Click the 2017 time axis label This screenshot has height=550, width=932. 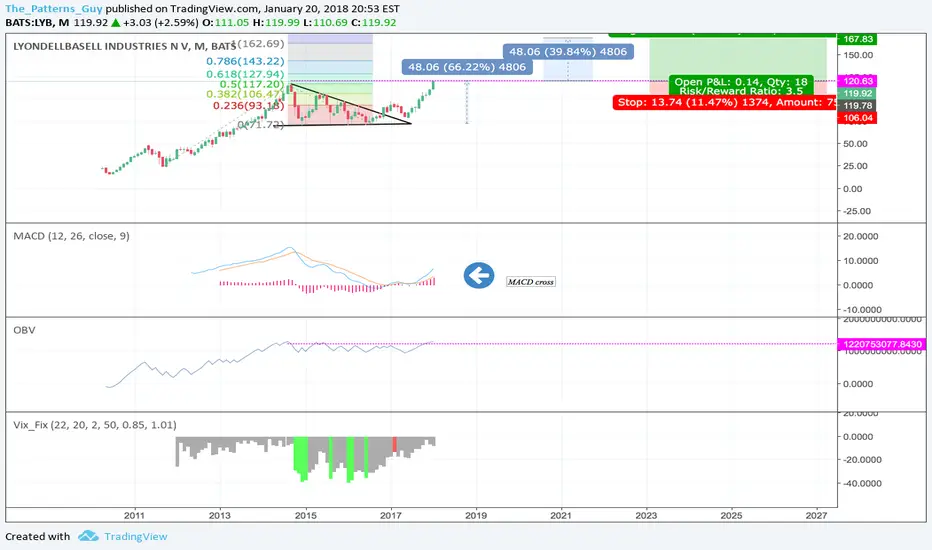pos(391,516)
